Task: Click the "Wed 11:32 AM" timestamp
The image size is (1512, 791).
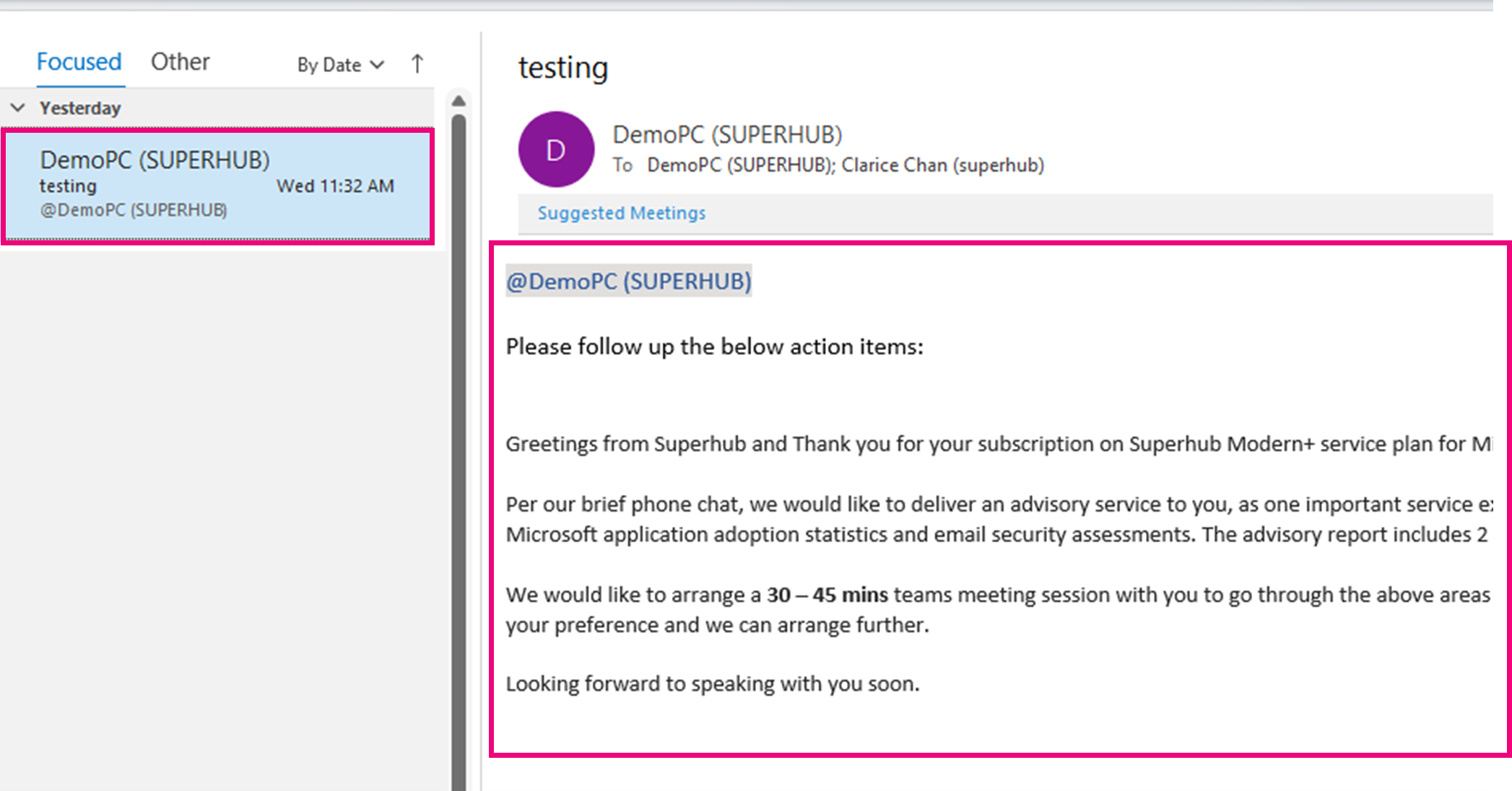Action: [x=336, y=186]
